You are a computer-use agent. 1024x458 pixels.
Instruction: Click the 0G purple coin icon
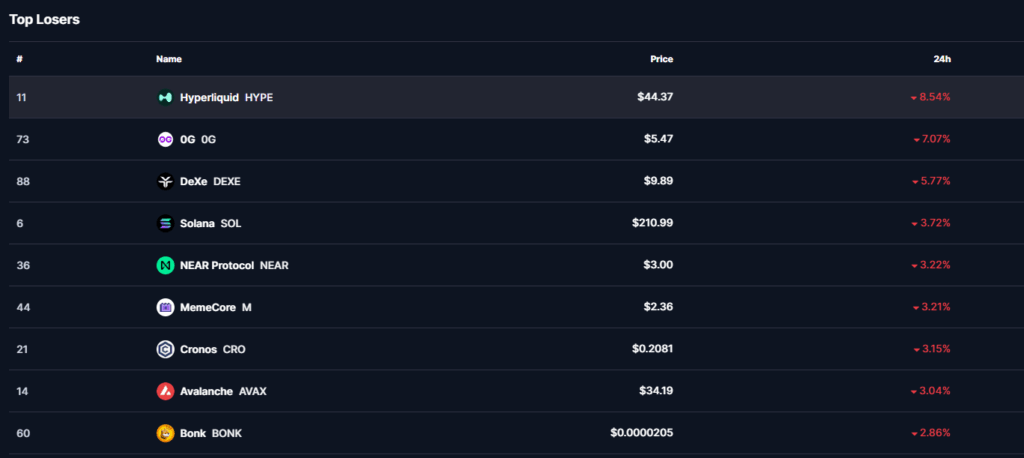point(165,139)
